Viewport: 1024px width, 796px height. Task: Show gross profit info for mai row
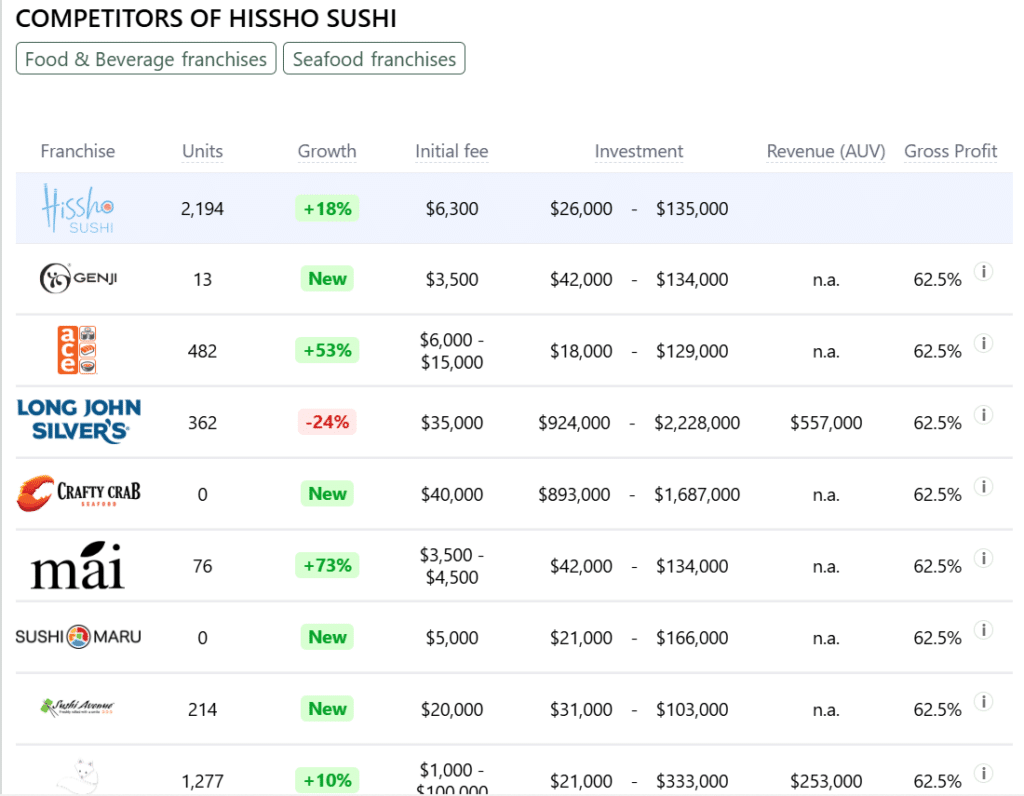[x=984, y=558]
